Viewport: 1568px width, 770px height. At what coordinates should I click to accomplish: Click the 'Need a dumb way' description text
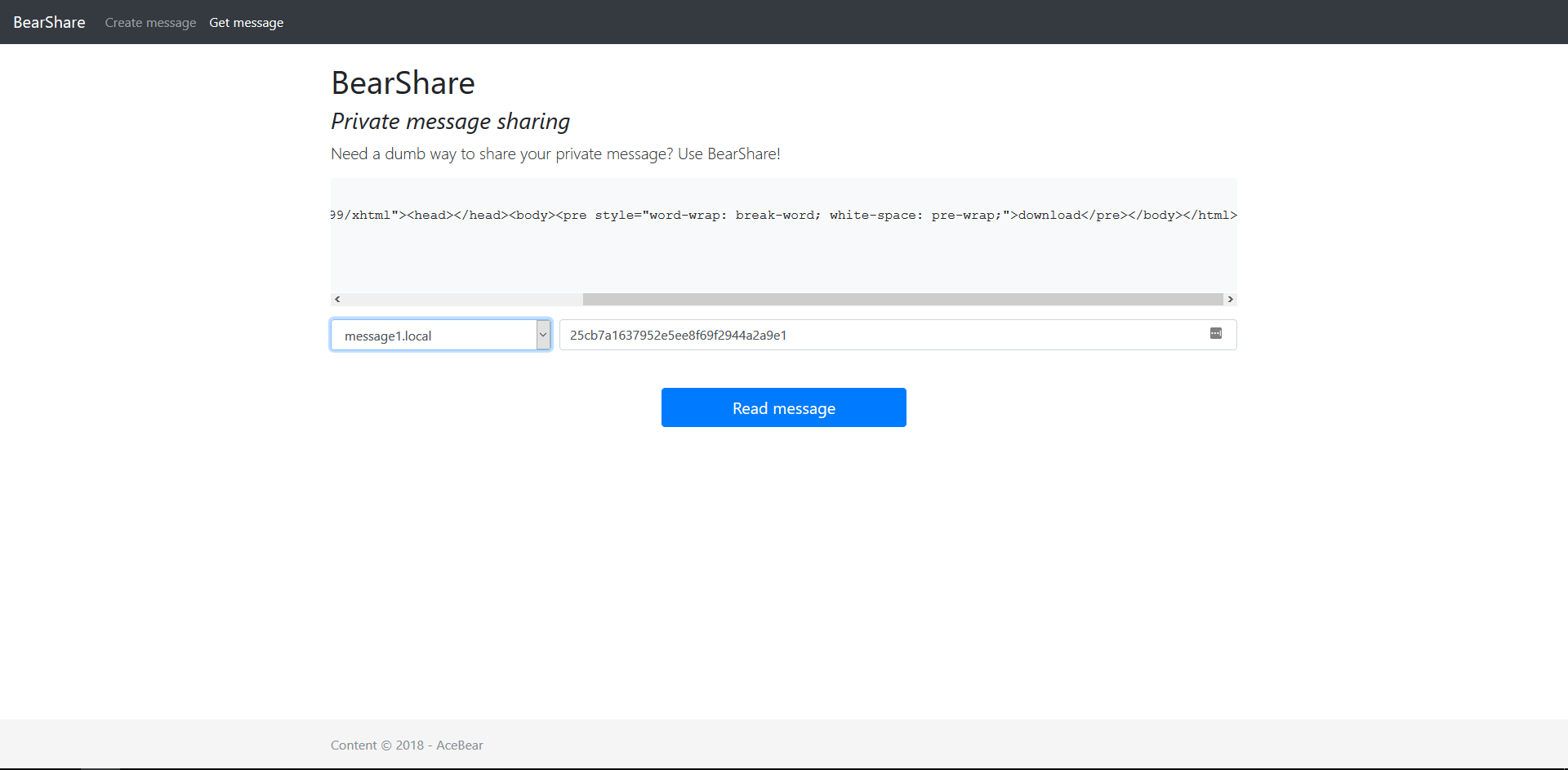coord(555,154)
